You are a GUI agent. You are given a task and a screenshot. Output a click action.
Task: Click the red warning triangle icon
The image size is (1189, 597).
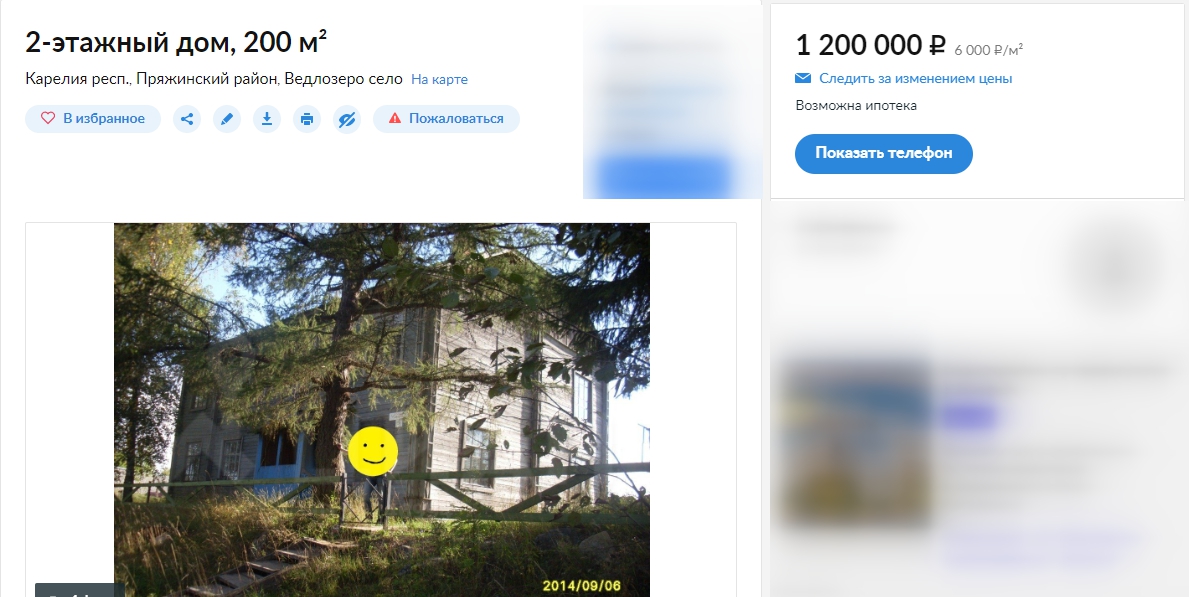point(394,118)
